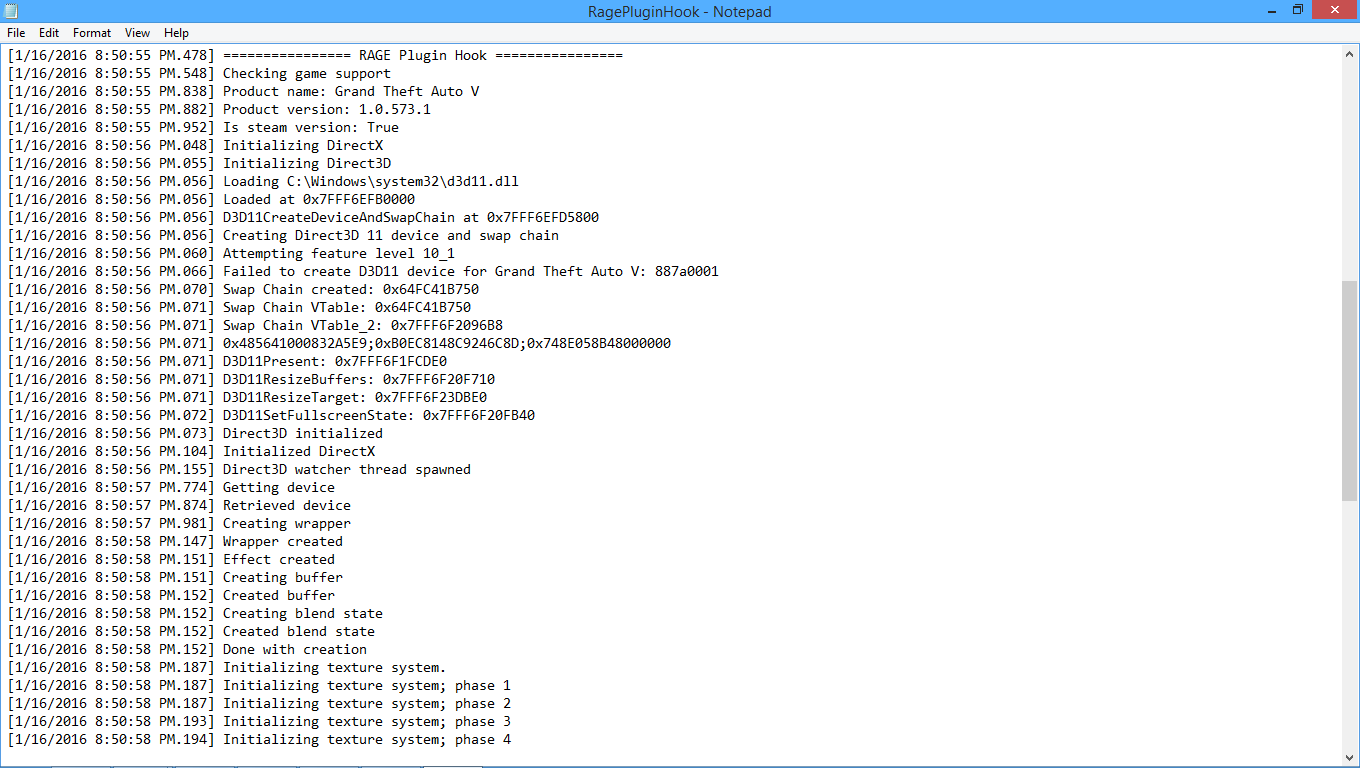Click 'Loaded at 0x7FFF6EFB0000' line
The image size is (1360, 768).
(x=211, y=199)
